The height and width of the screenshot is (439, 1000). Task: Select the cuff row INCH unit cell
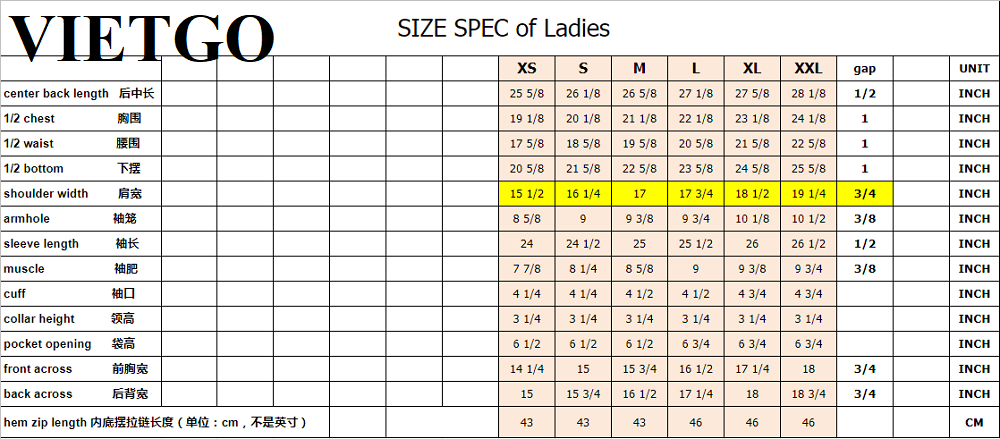[973, 294]
